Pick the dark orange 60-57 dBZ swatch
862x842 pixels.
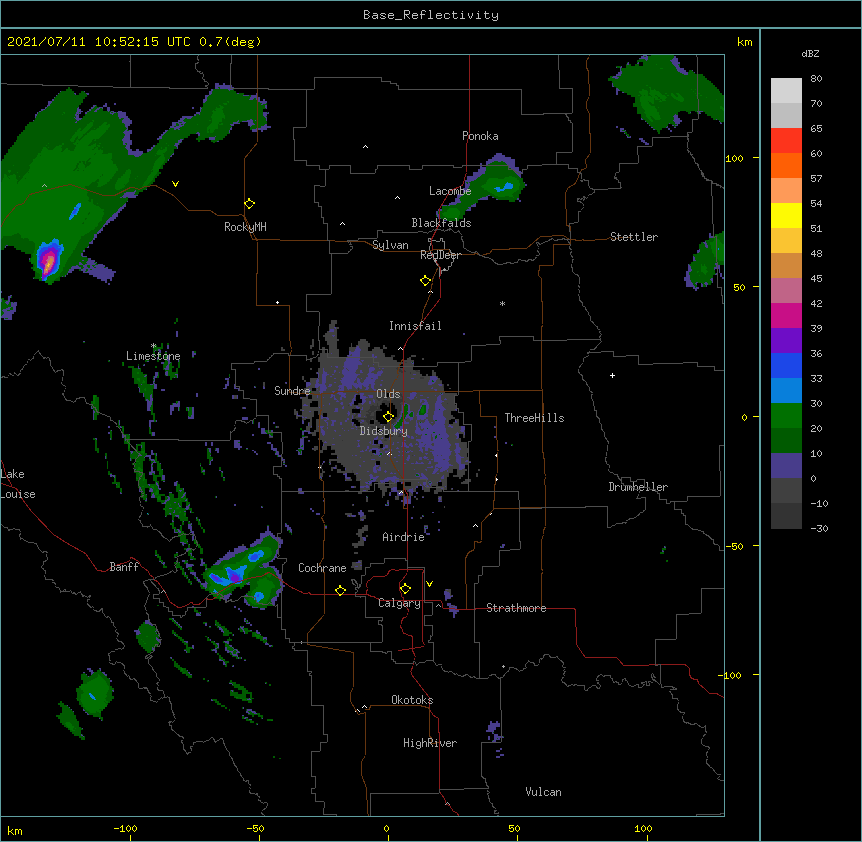pos(786,165)
